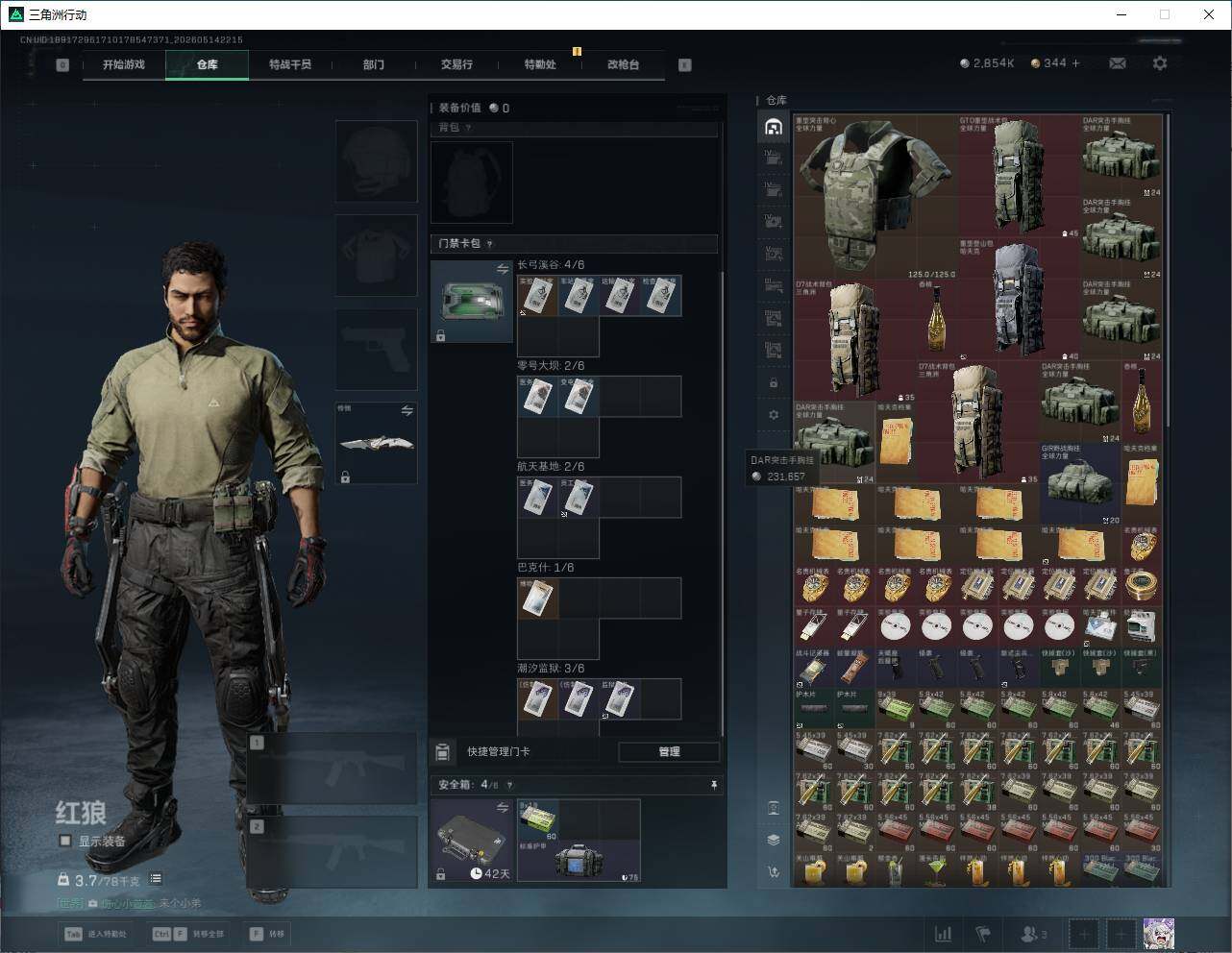The height and width of the screenshot is (953, 1232).
Task: Click the stash sort-organize icon at sidebar bottom
Action: coord(774,871)
